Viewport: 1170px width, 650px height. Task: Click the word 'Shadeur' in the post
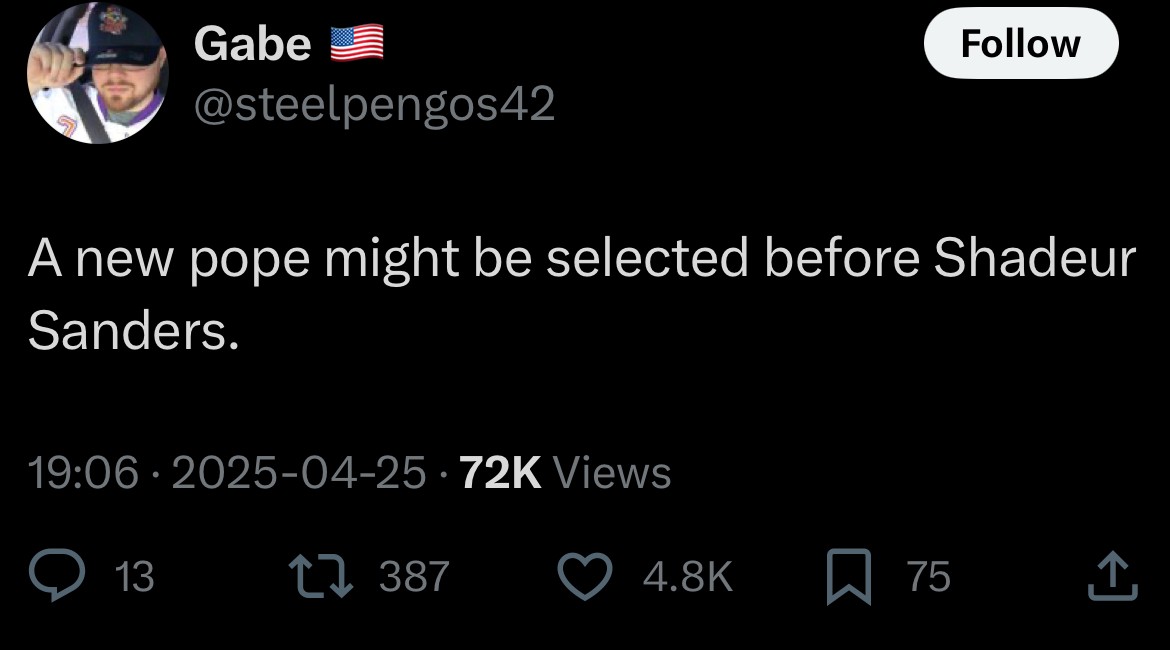point(1035,259)
